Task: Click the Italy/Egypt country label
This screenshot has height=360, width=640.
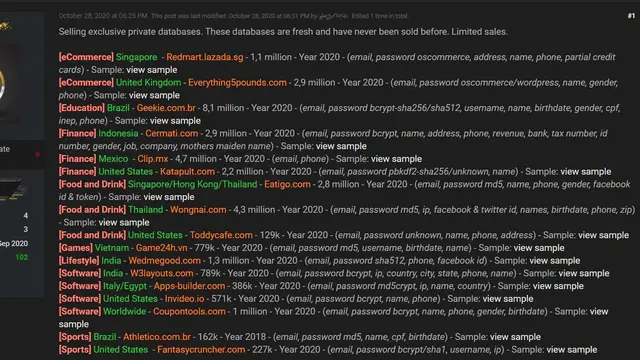Action: pyautogui.click(x=124, y=286)
